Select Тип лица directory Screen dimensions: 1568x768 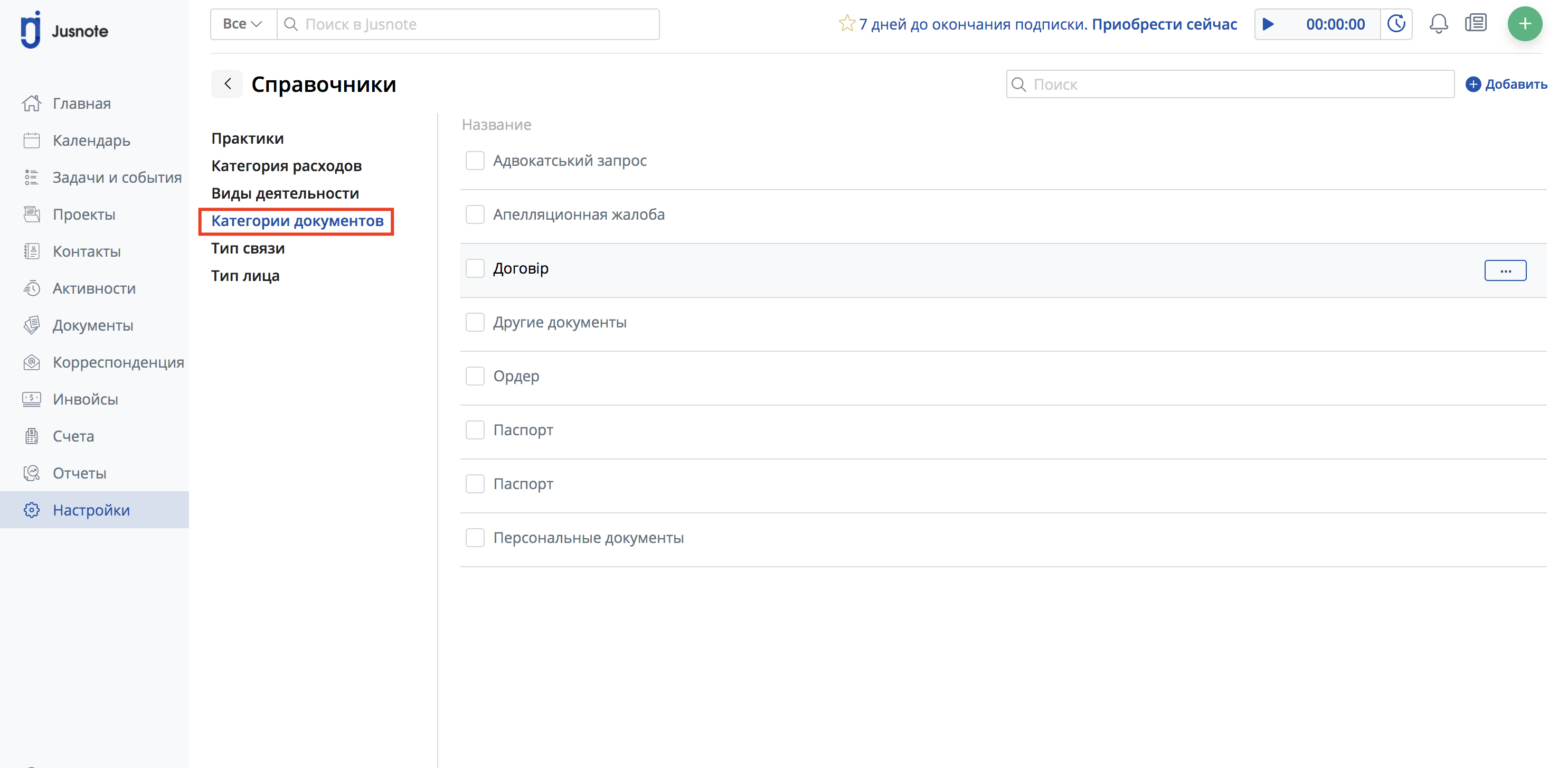tap(244, 275)
